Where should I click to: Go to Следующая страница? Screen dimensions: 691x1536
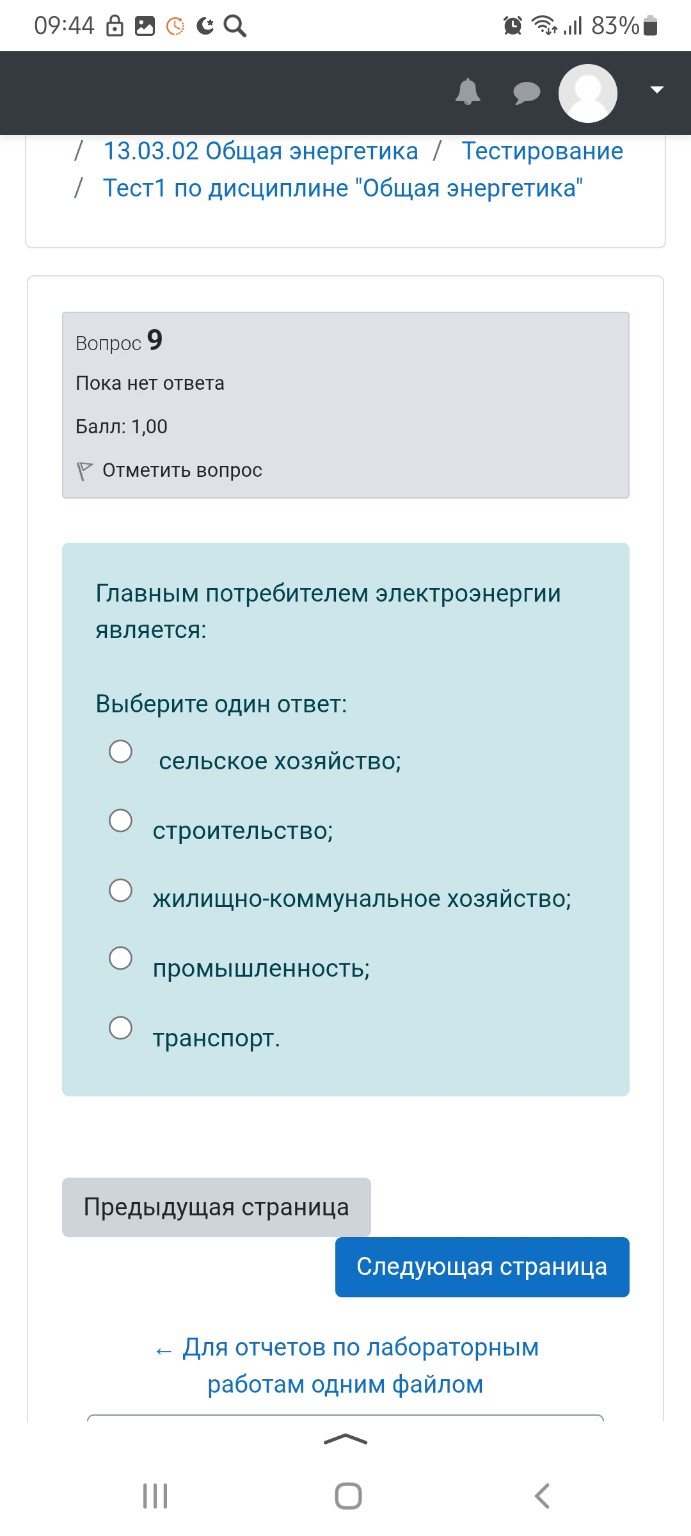click(482, 1266)
